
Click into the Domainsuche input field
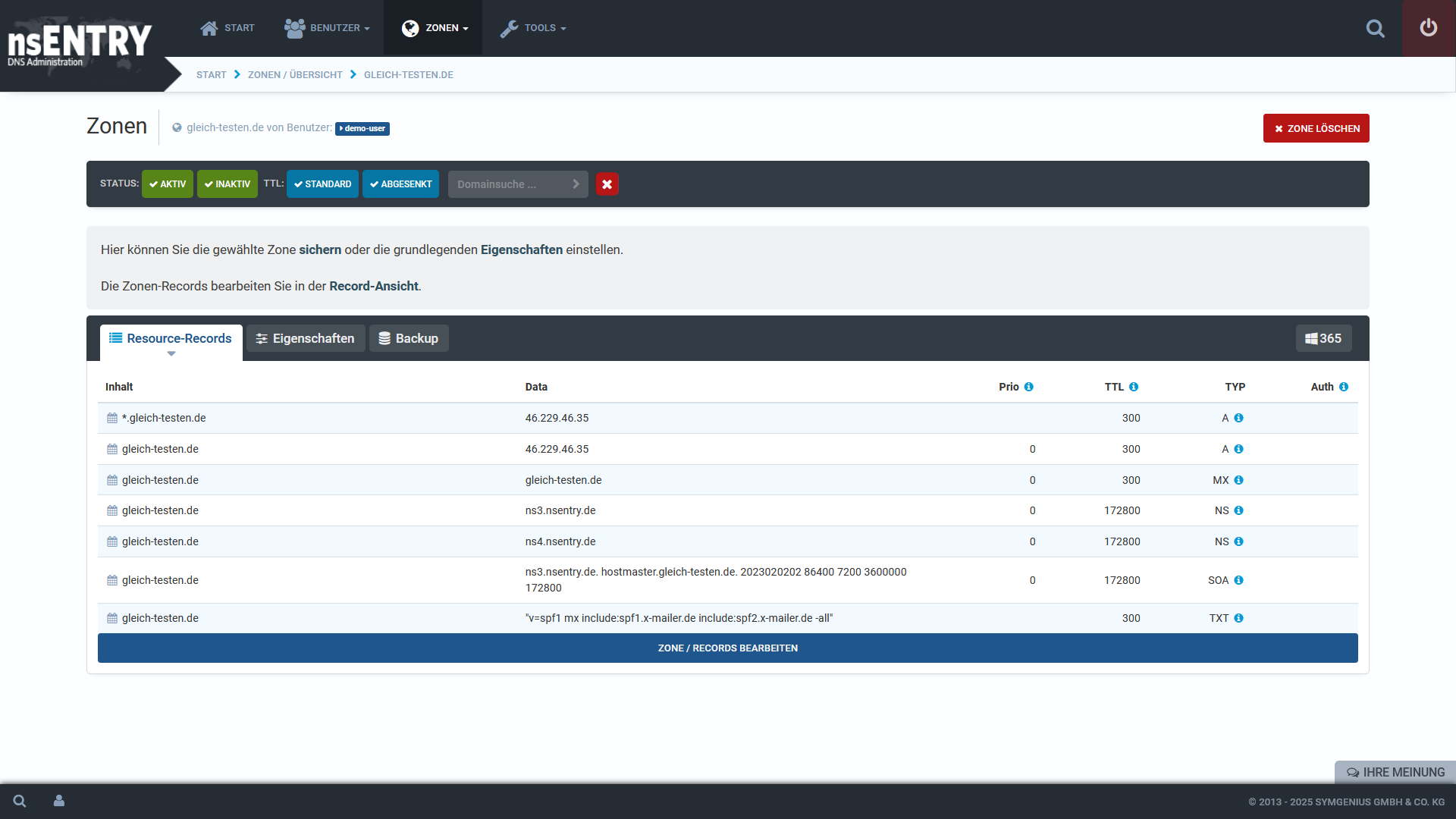point(510,184)
